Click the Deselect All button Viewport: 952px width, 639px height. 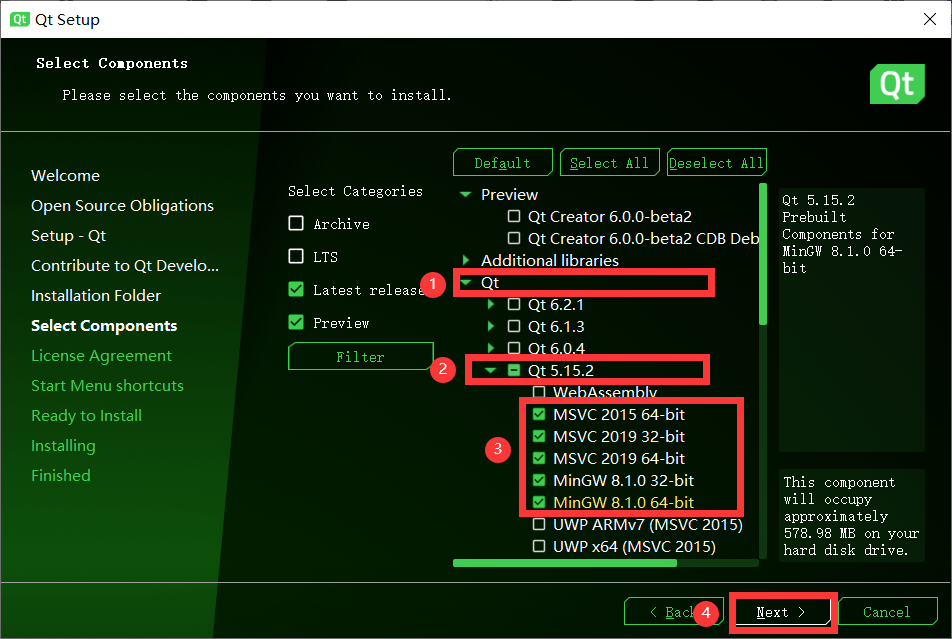716,163
